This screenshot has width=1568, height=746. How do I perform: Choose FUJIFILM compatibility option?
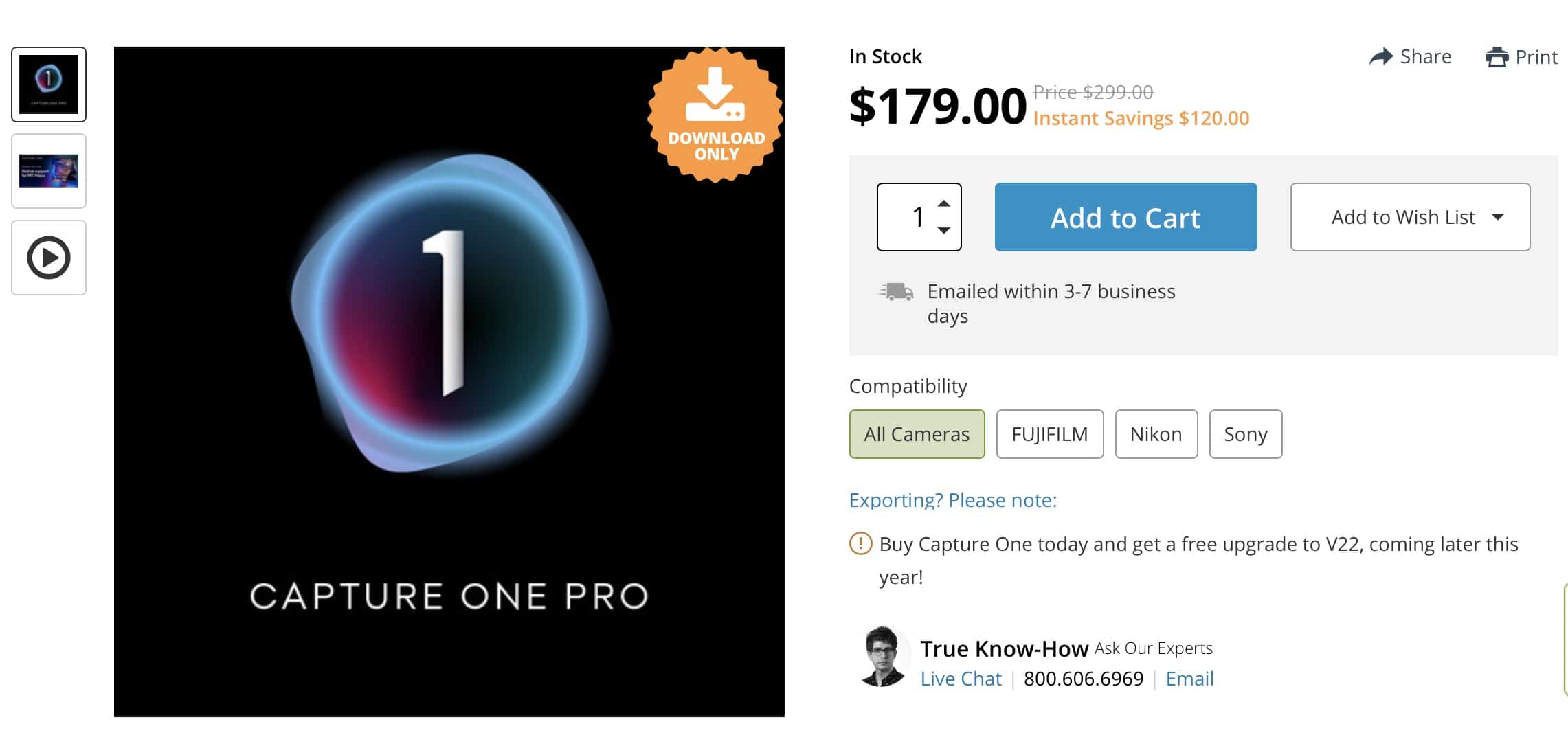point(1049,434)
